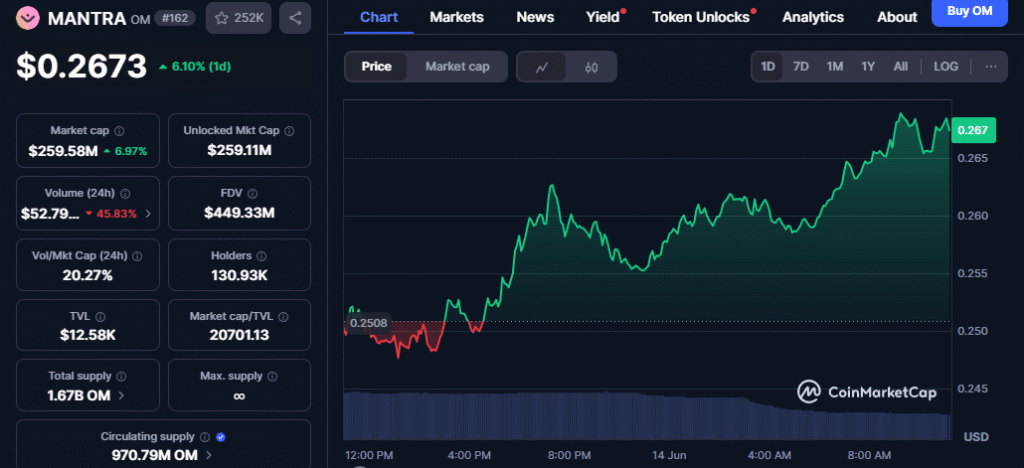Click the Buy OM button
1024x468 pixels.
969,11
